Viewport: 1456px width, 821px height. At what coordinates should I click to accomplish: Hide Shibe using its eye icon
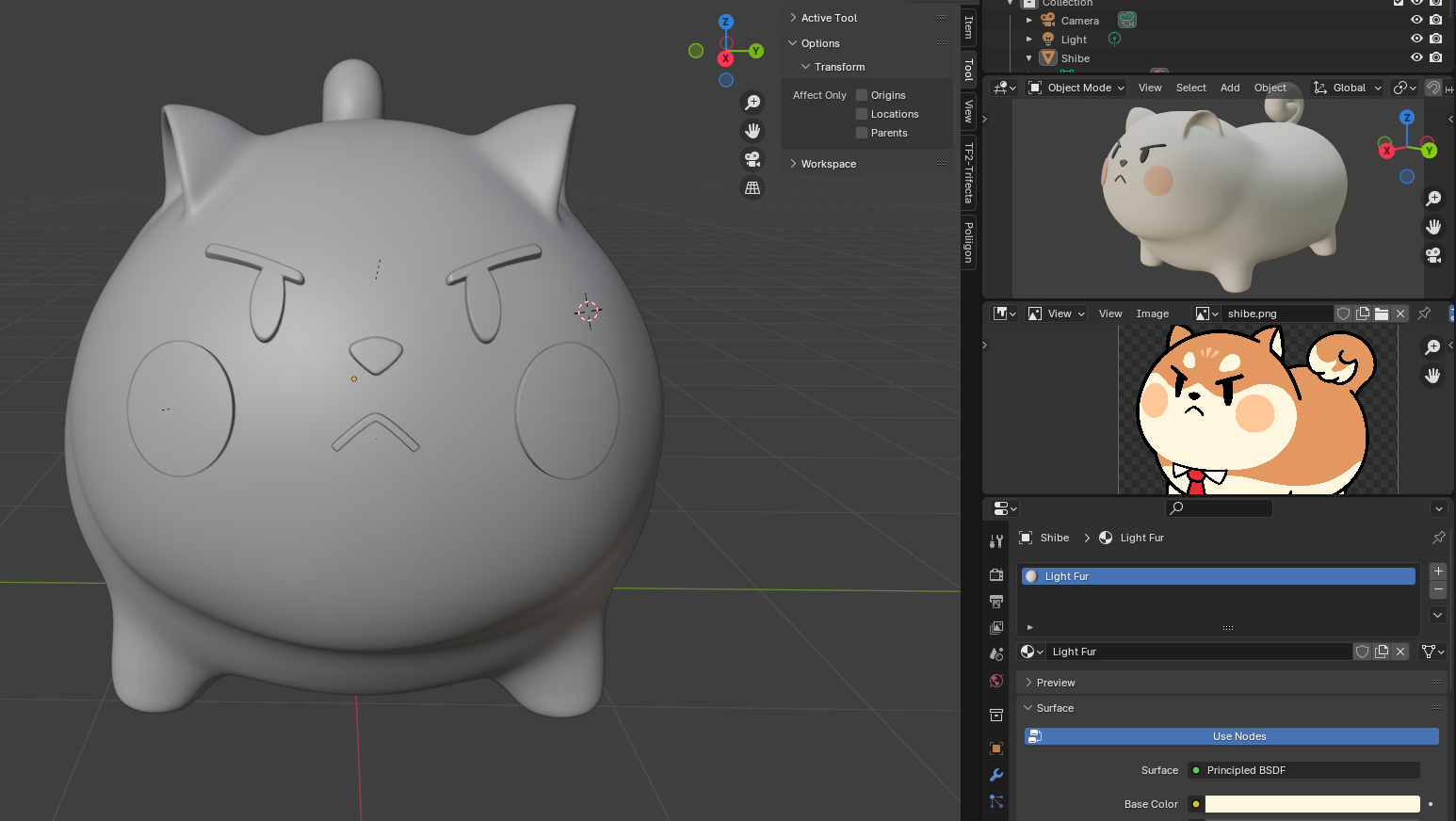coord(1416,57)
